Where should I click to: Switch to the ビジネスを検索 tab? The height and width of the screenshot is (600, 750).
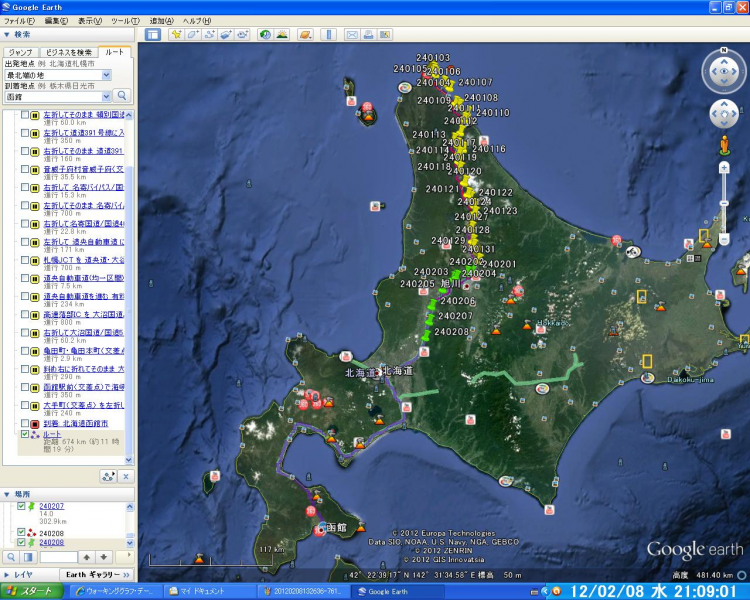69,52
